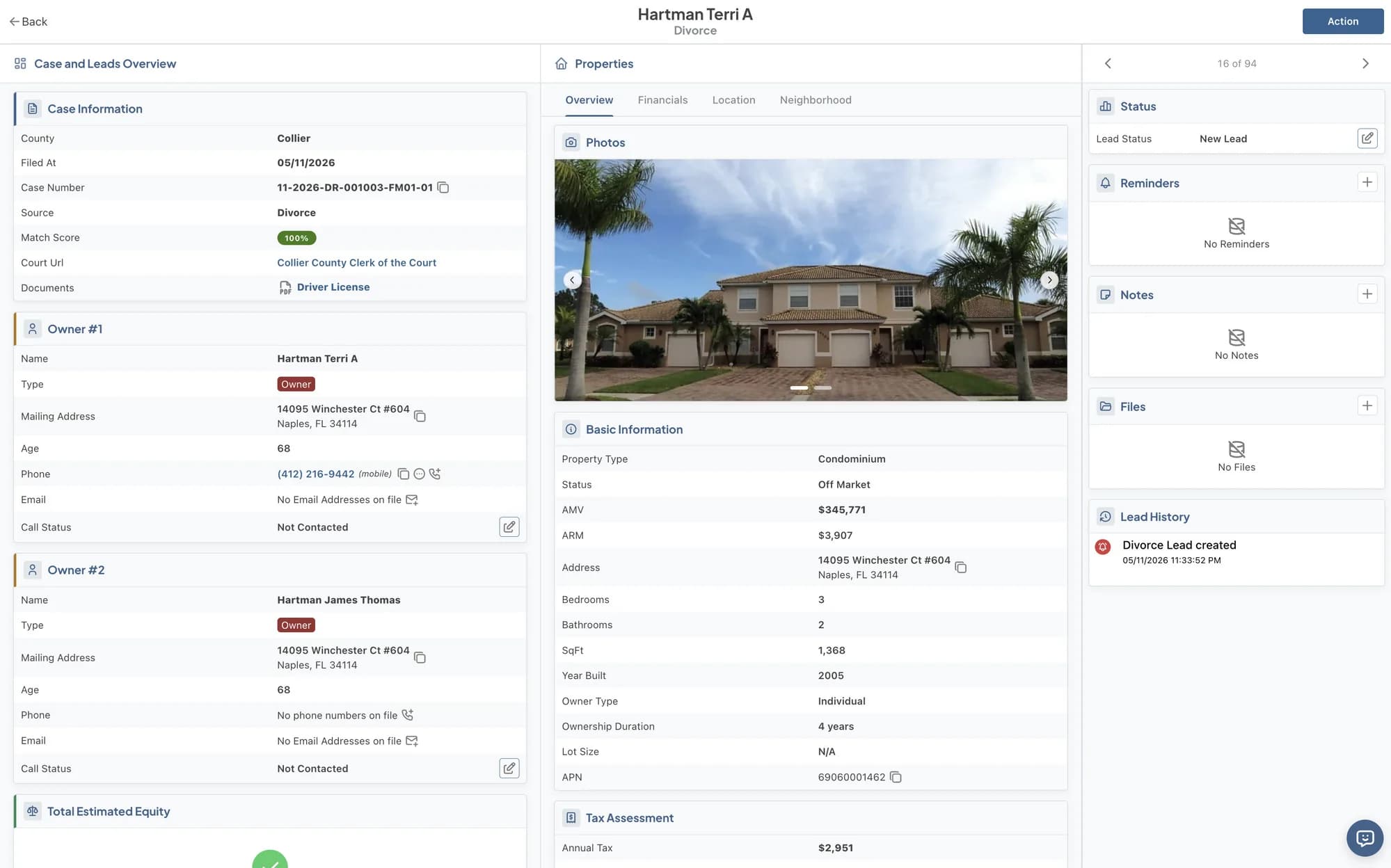Open the Driver License PDF document
This screenshot has width=1391, height=868.
324,287
